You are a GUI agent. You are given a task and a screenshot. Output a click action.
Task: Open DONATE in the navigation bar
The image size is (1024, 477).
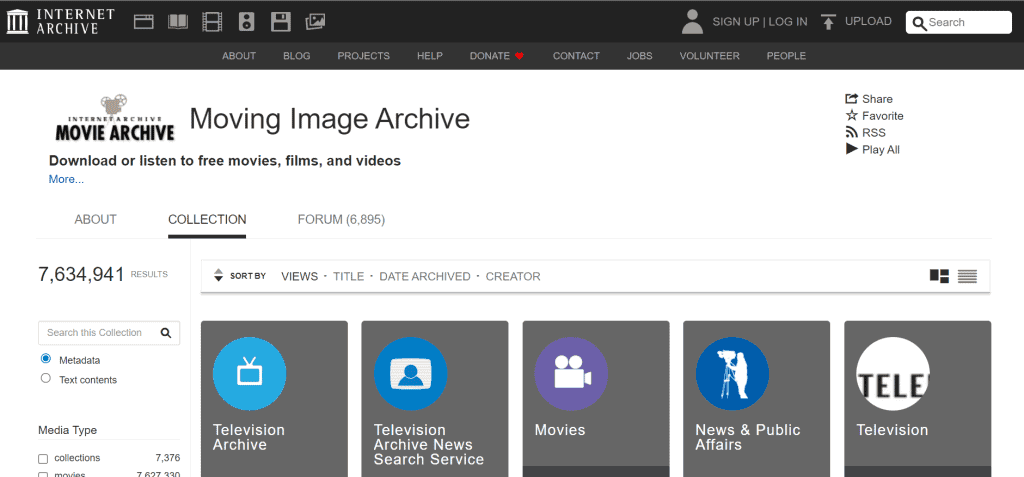(x=490, y=56)
